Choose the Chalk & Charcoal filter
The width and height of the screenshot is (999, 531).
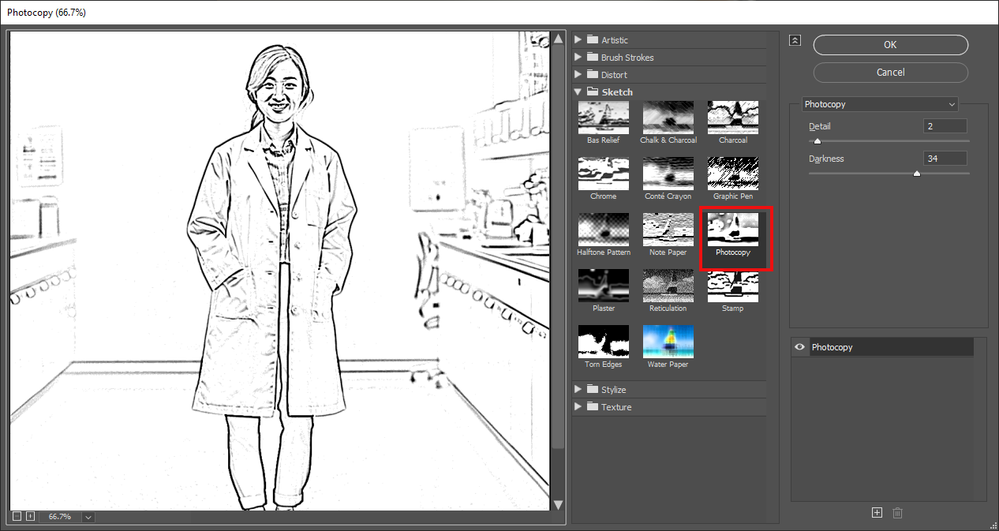pos(667,118)
